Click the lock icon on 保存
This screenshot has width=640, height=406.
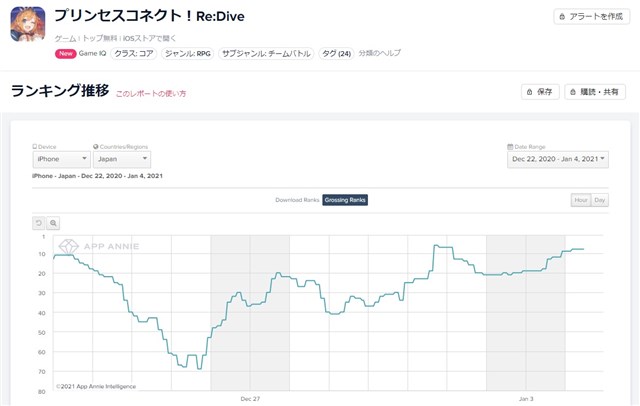point(529,92)
